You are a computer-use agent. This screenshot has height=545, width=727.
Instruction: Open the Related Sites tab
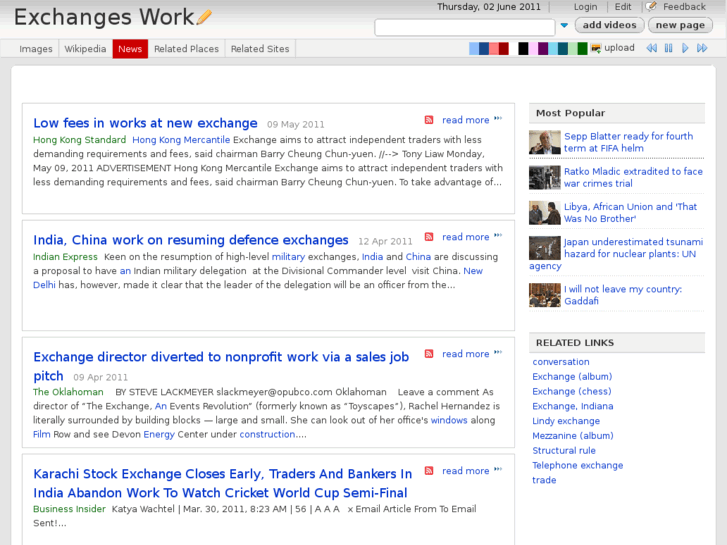[260, 49]
